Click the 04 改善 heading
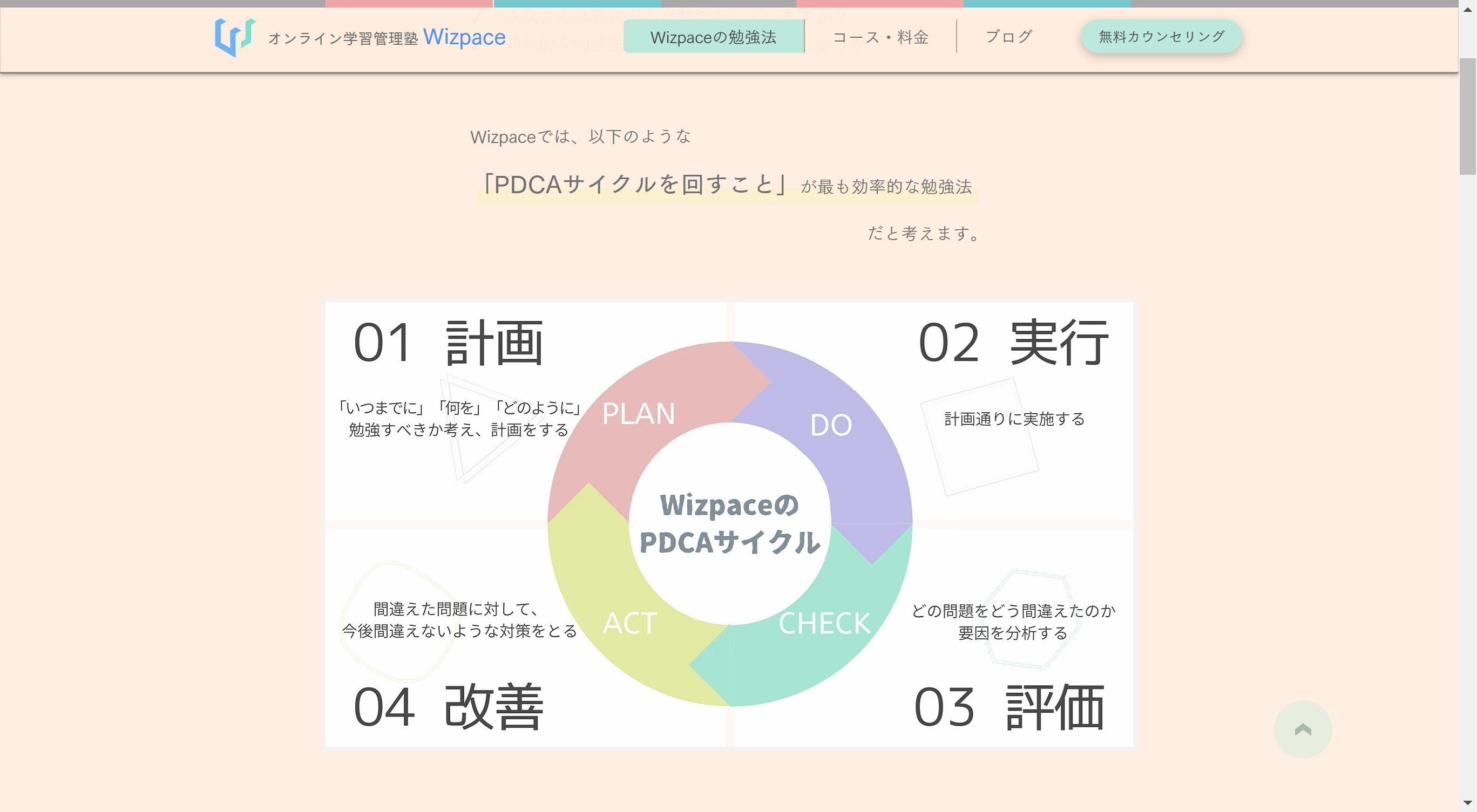Viewport: 1477px width, 812px height. click(448, 707)
